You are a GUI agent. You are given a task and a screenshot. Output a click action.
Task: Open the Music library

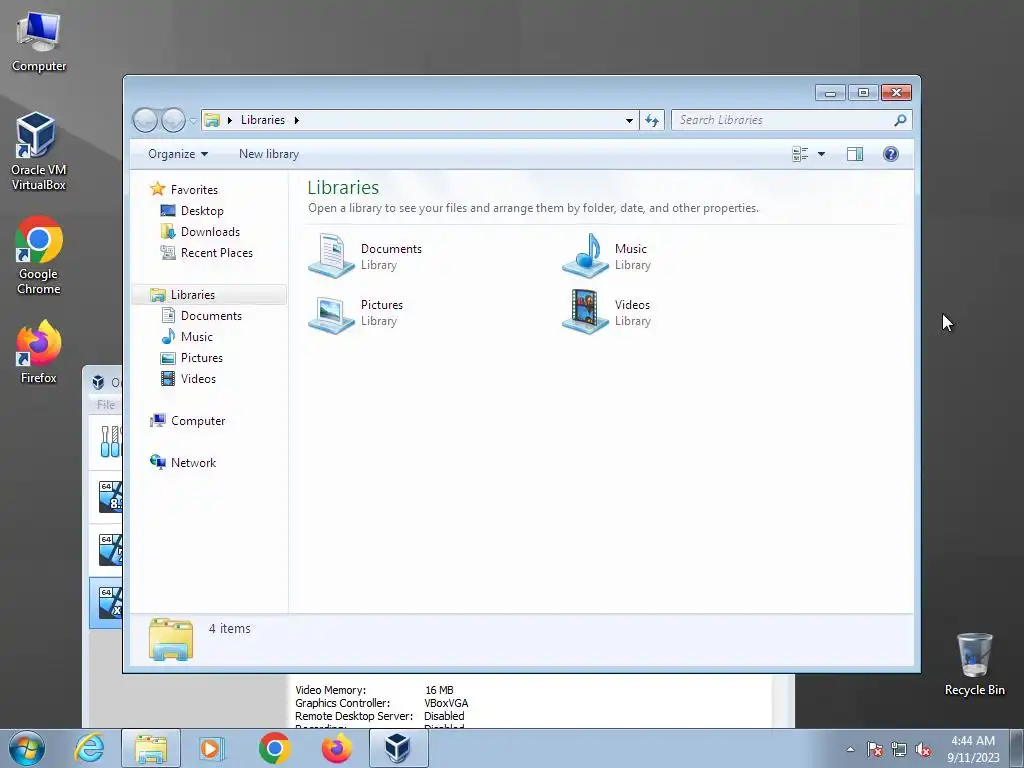click(607, 255)
